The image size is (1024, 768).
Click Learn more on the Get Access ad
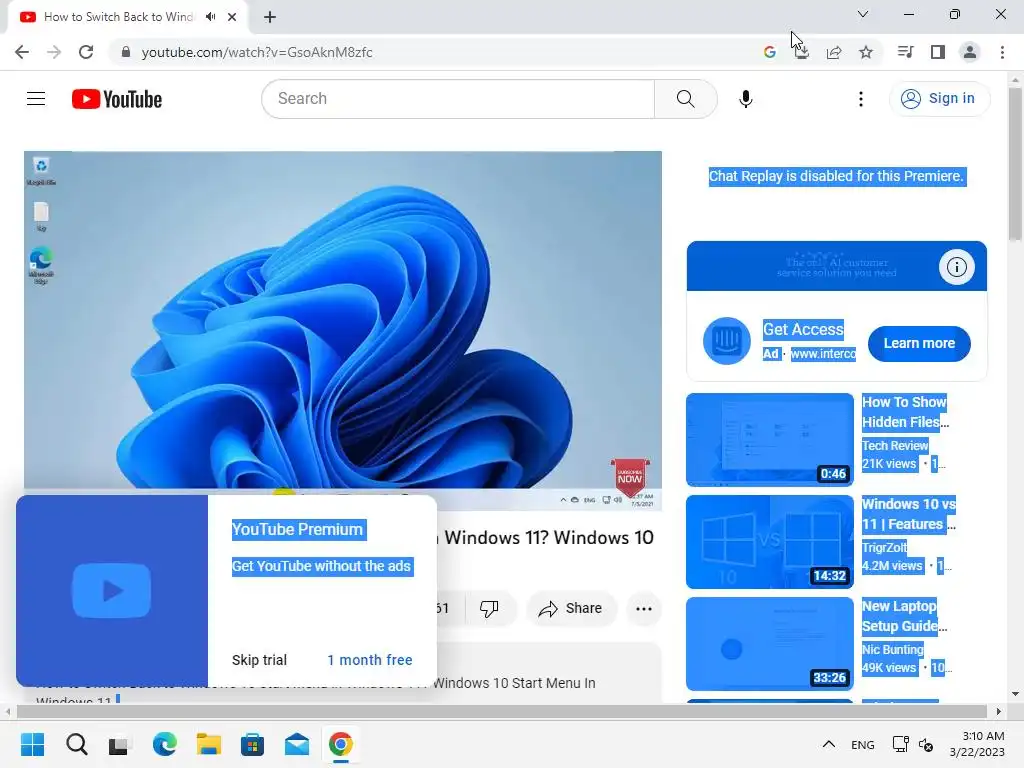click(919, 344)
